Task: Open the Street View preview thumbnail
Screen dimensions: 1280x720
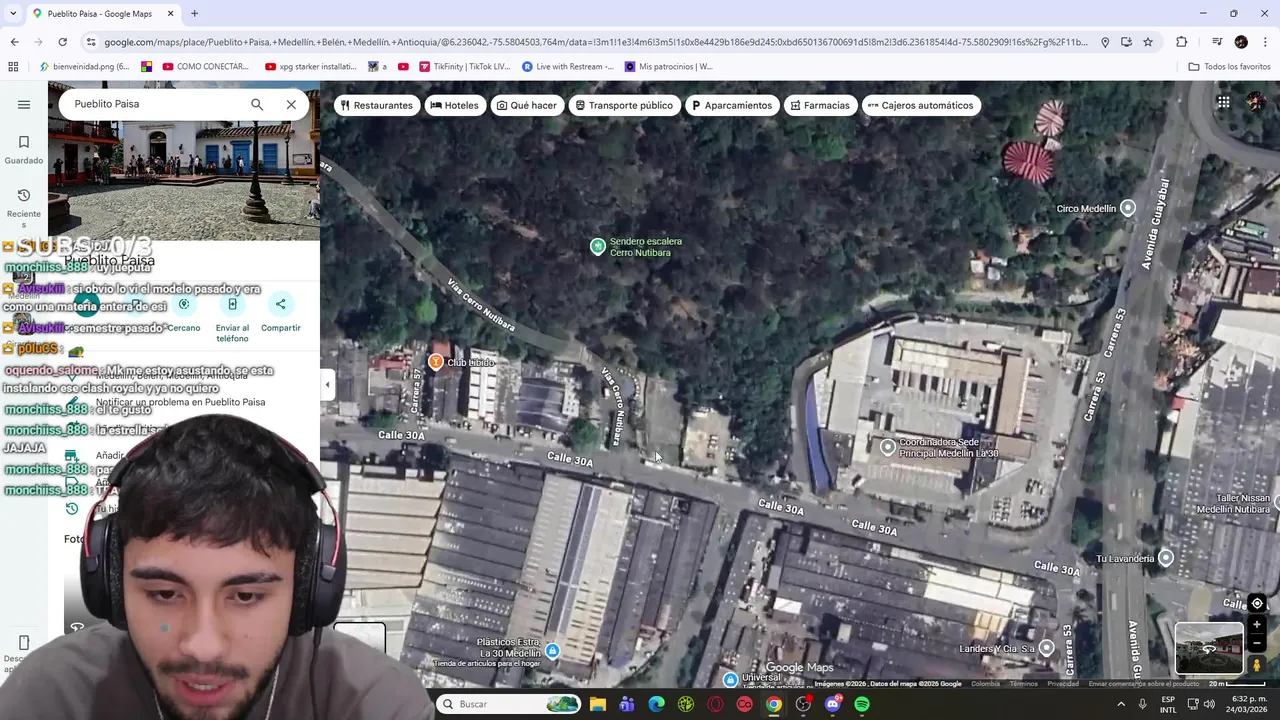Action: pyautogui.click(x=1209, y=649)
